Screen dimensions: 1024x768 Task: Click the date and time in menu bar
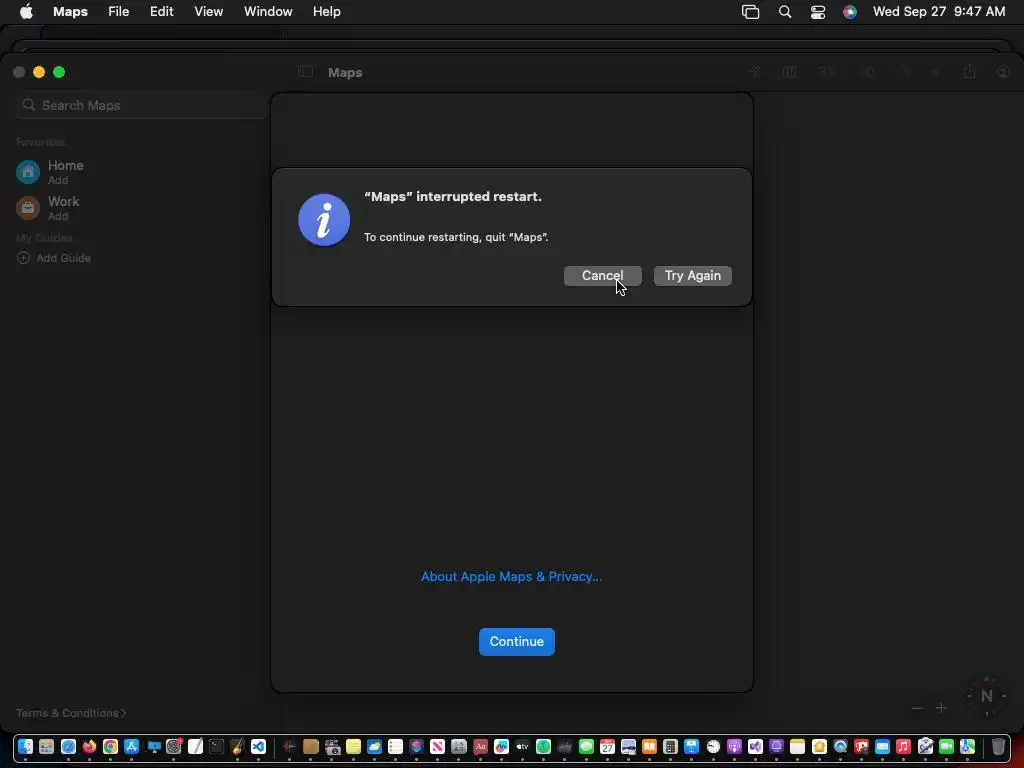(939, 12)
